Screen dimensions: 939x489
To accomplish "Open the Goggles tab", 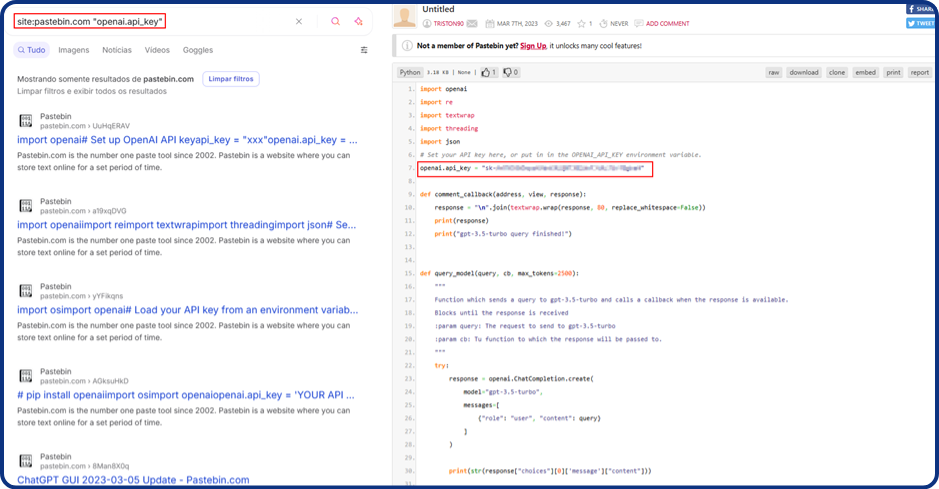I will tap(198, 50).
